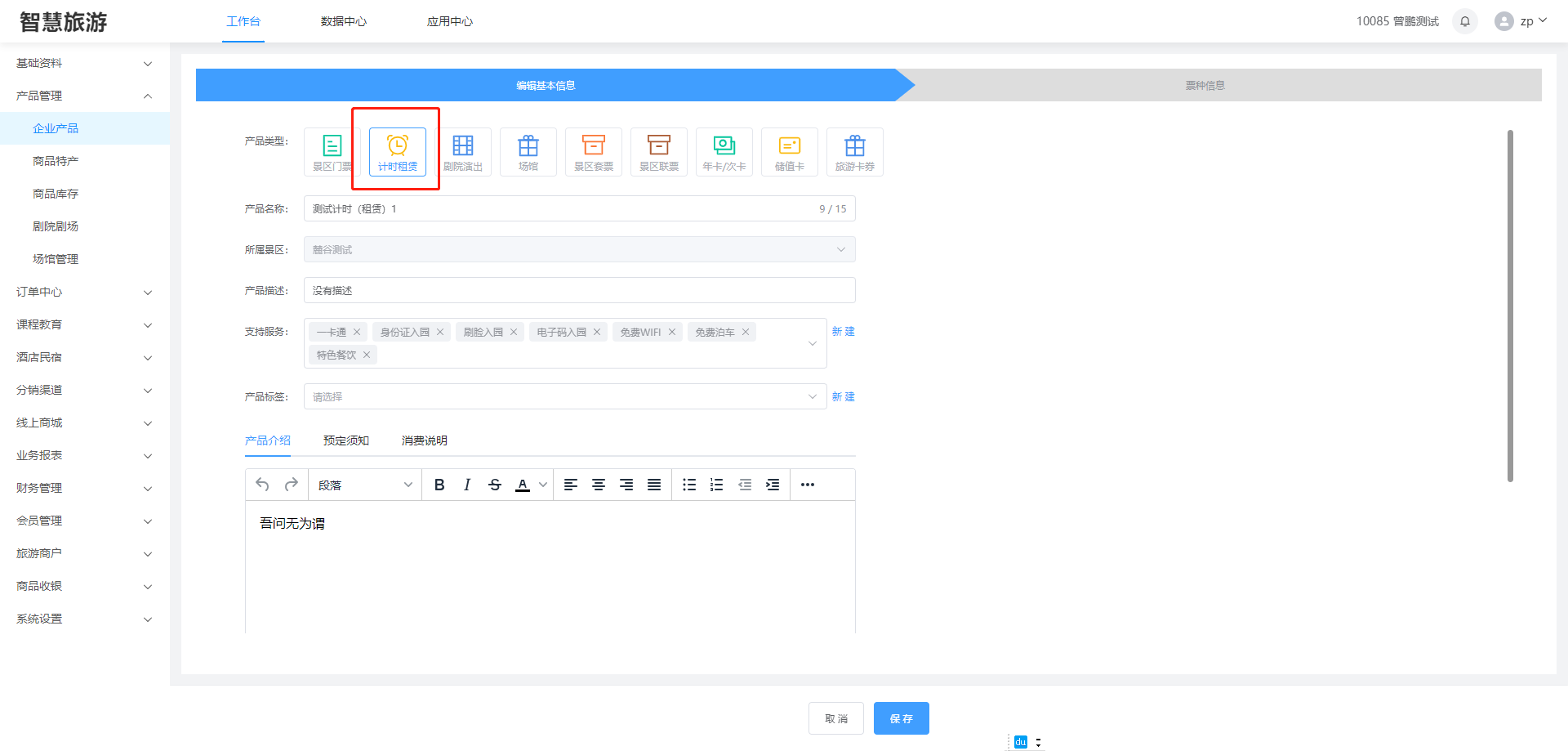Click the 取消 button
The width and height of the screenshot is (1568, 751).
pos(836,718)
